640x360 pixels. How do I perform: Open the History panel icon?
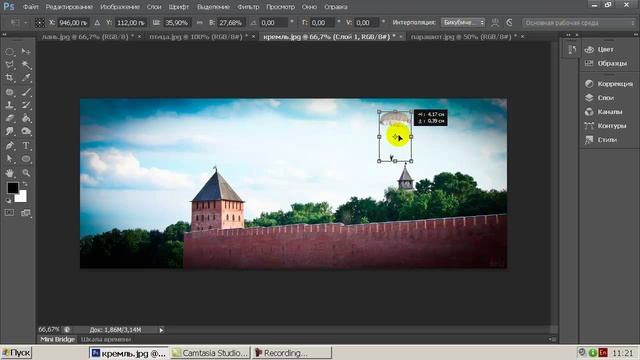pos(571,50)
